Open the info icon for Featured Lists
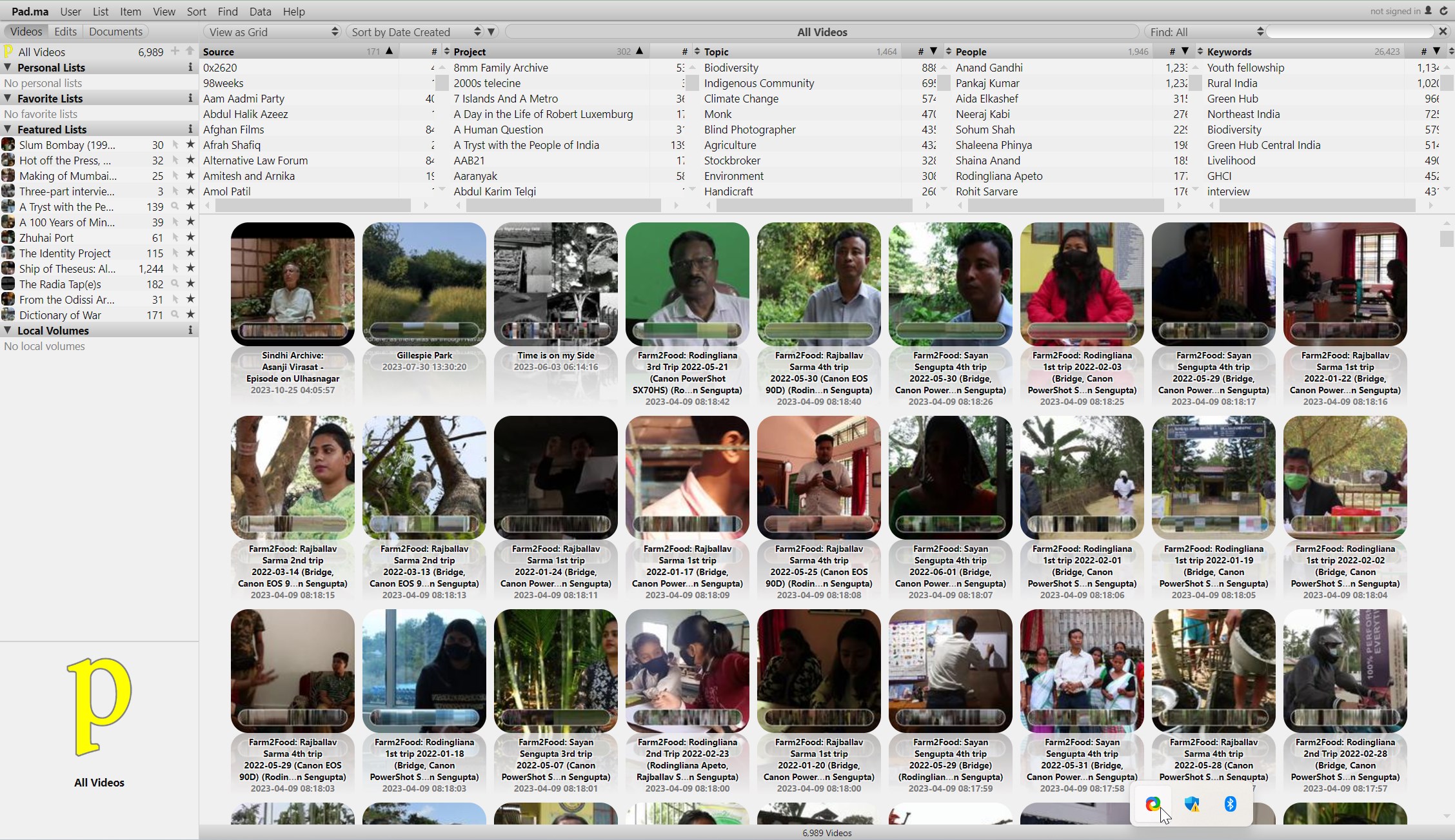This screenshot has height=840, width=1455. [x=190, y=129]
